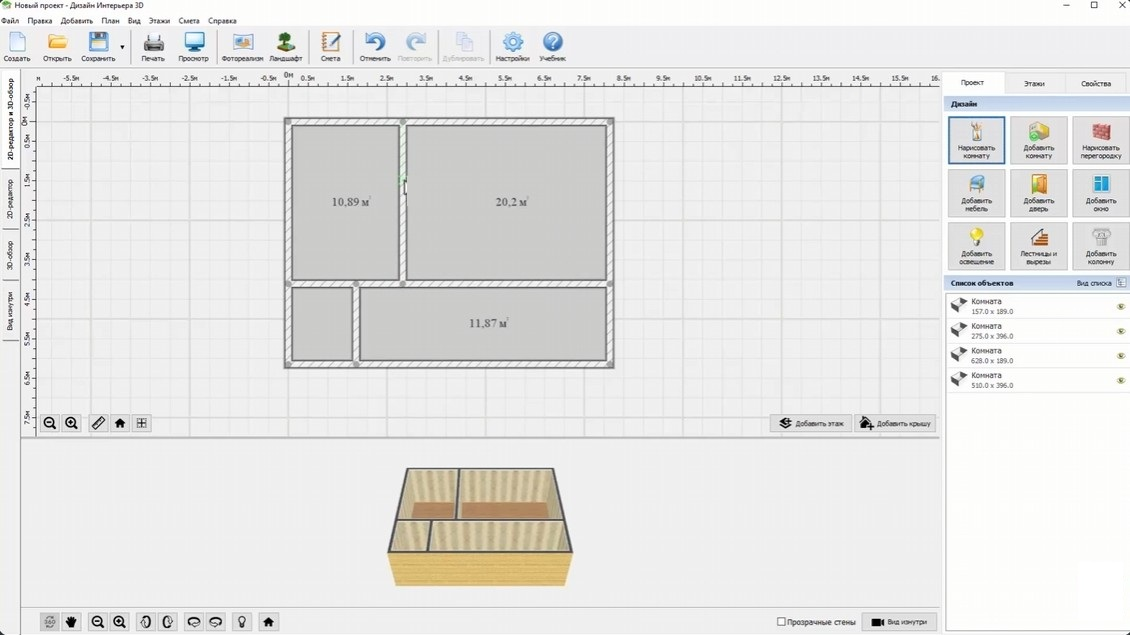Image resolution: width=1130 pixels, height=635 pixels.
Task: Select the Лестницы и вырезы tool
Action: [x=1038, y=246]
